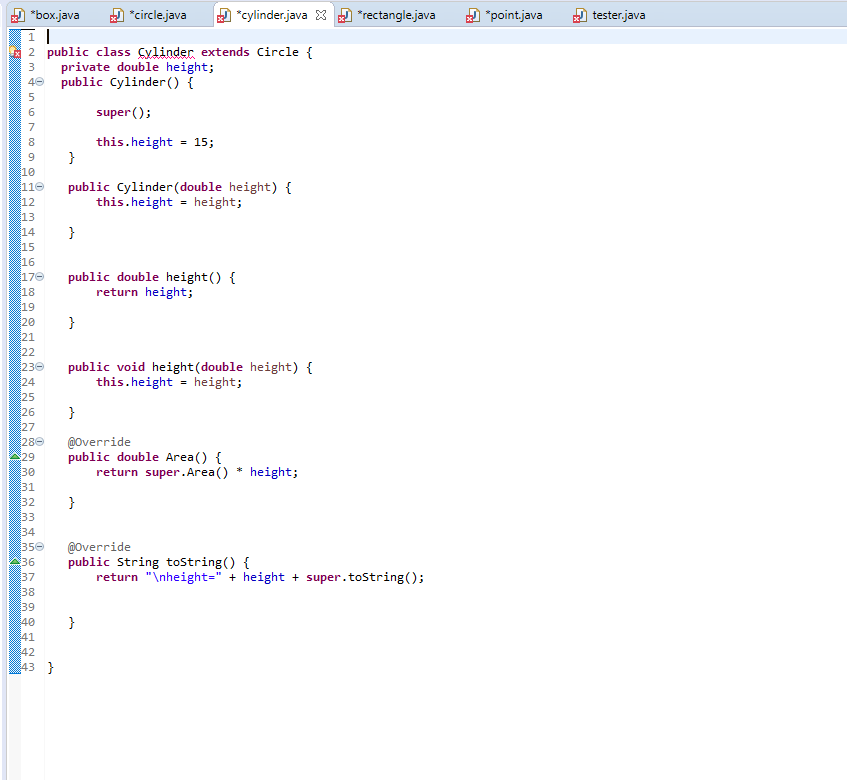Screen dimensions: 847x780
Task: Collapse the toString method fold marker
Action: (37, 546)
